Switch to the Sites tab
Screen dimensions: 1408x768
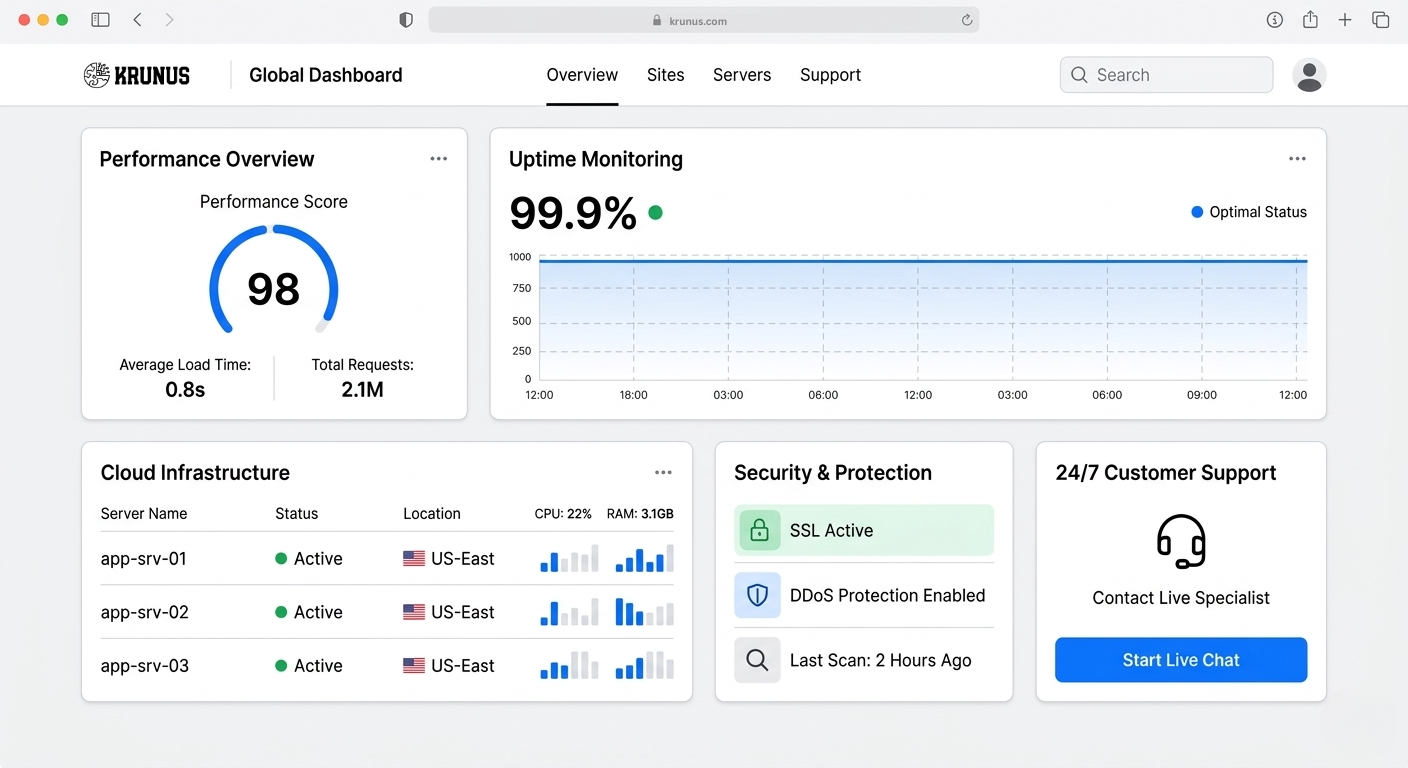(x=665, y=75)
